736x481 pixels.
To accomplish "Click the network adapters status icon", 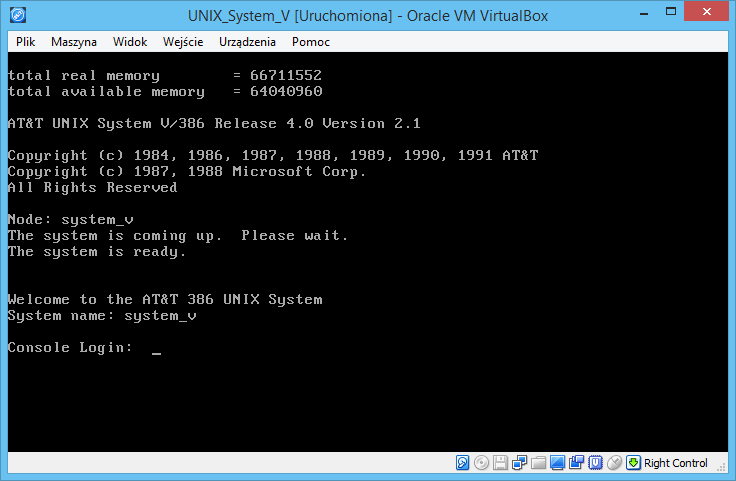I will pyautogui.click(x=519, y=463).
